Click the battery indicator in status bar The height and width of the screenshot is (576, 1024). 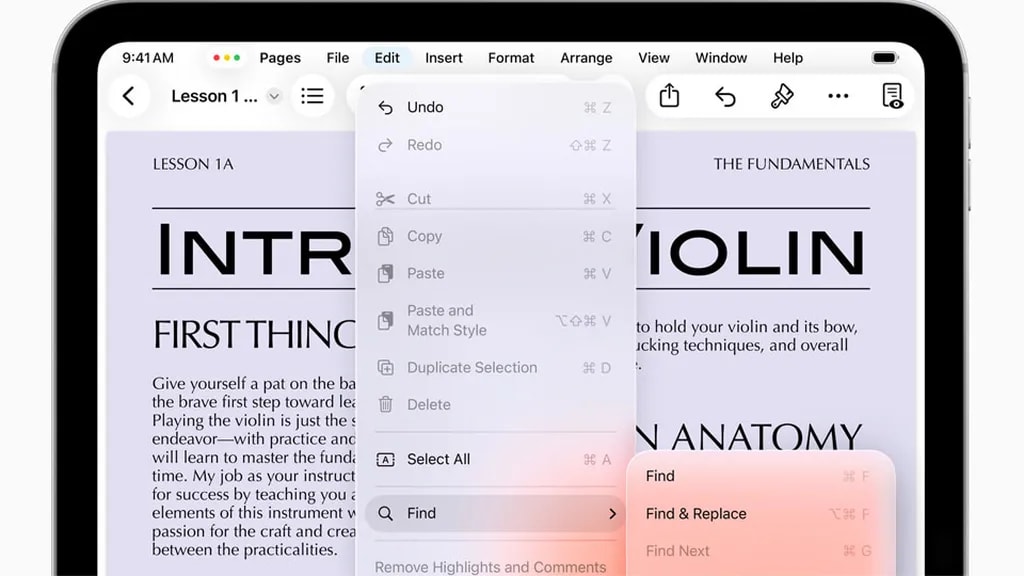pyautogui.click(x=885, y=58)
